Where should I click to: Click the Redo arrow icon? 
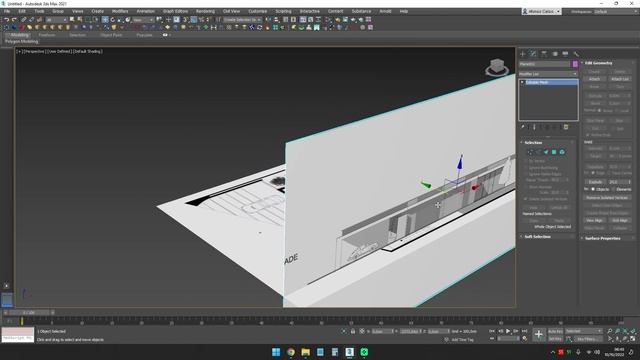coord(14,20)
